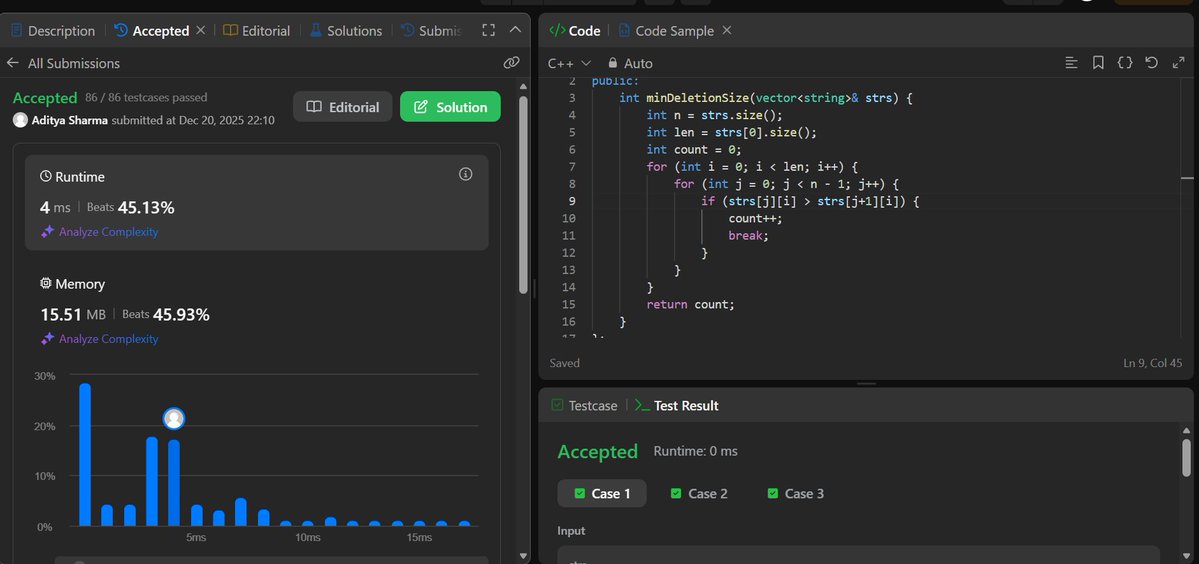This screenshot has height=564, width=1199.
Task: Expand left panel to fullscreen icon
Action: click(x=489, y=31)
